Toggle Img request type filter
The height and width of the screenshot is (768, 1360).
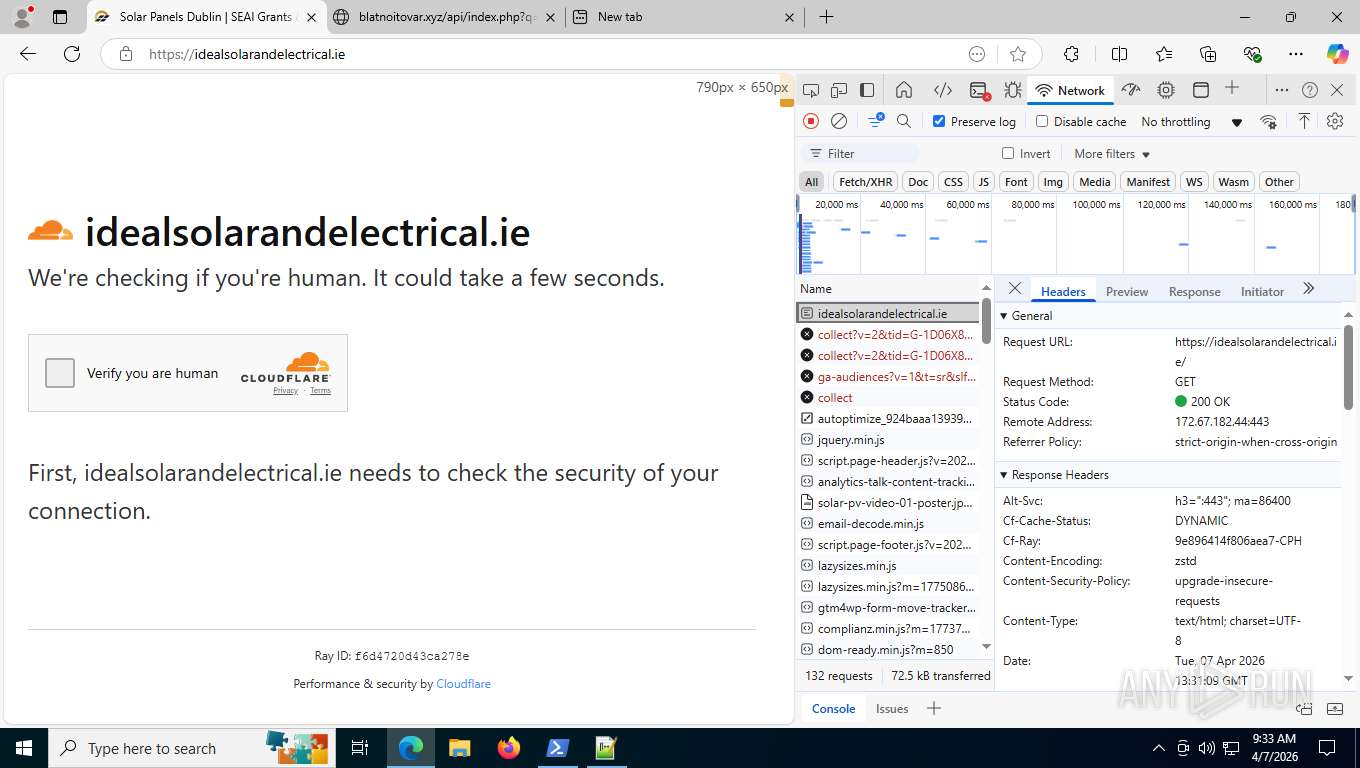pos(1053,182)
